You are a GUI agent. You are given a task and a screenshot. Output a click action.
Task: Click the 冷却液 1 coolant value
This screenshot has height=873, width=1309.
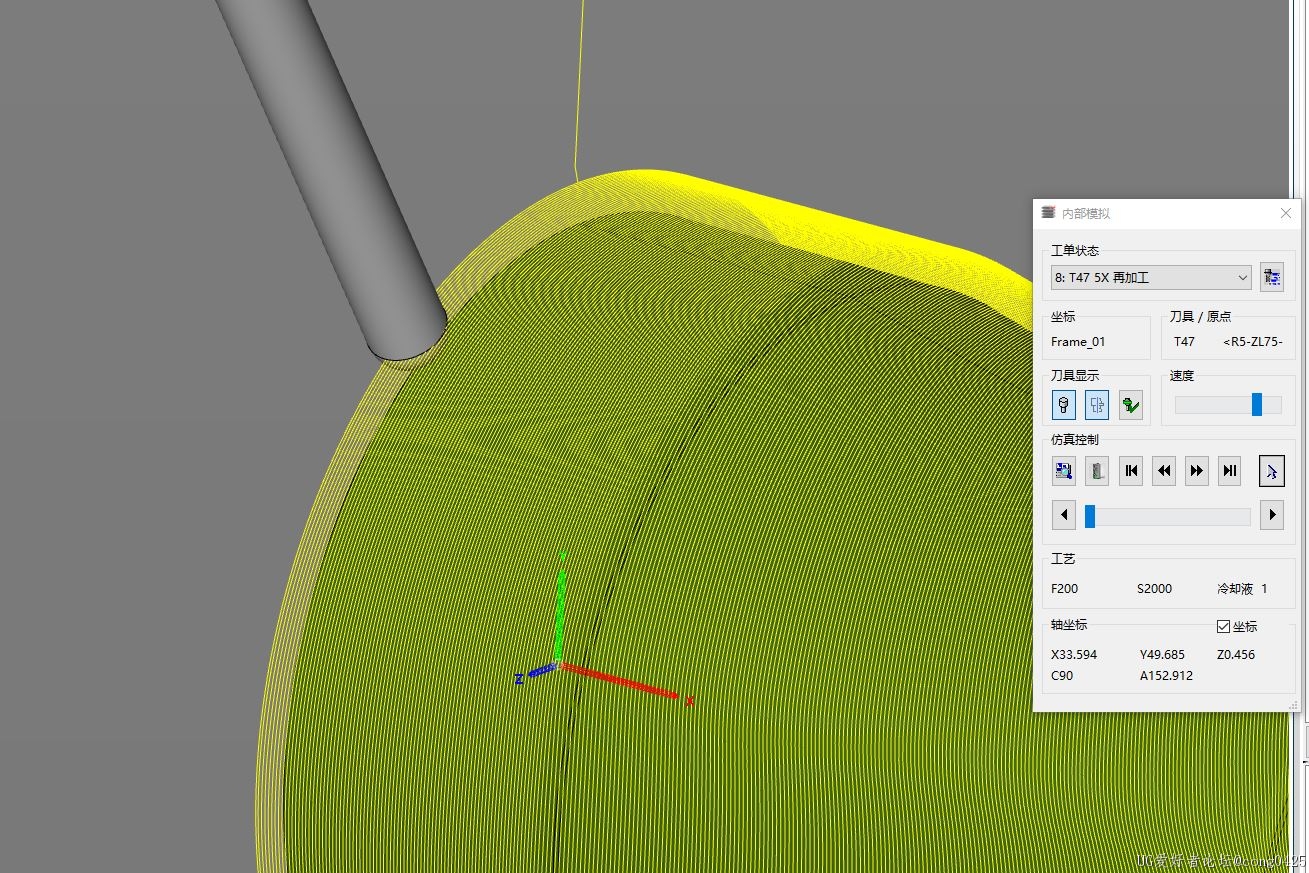(x=1242, y=589)
